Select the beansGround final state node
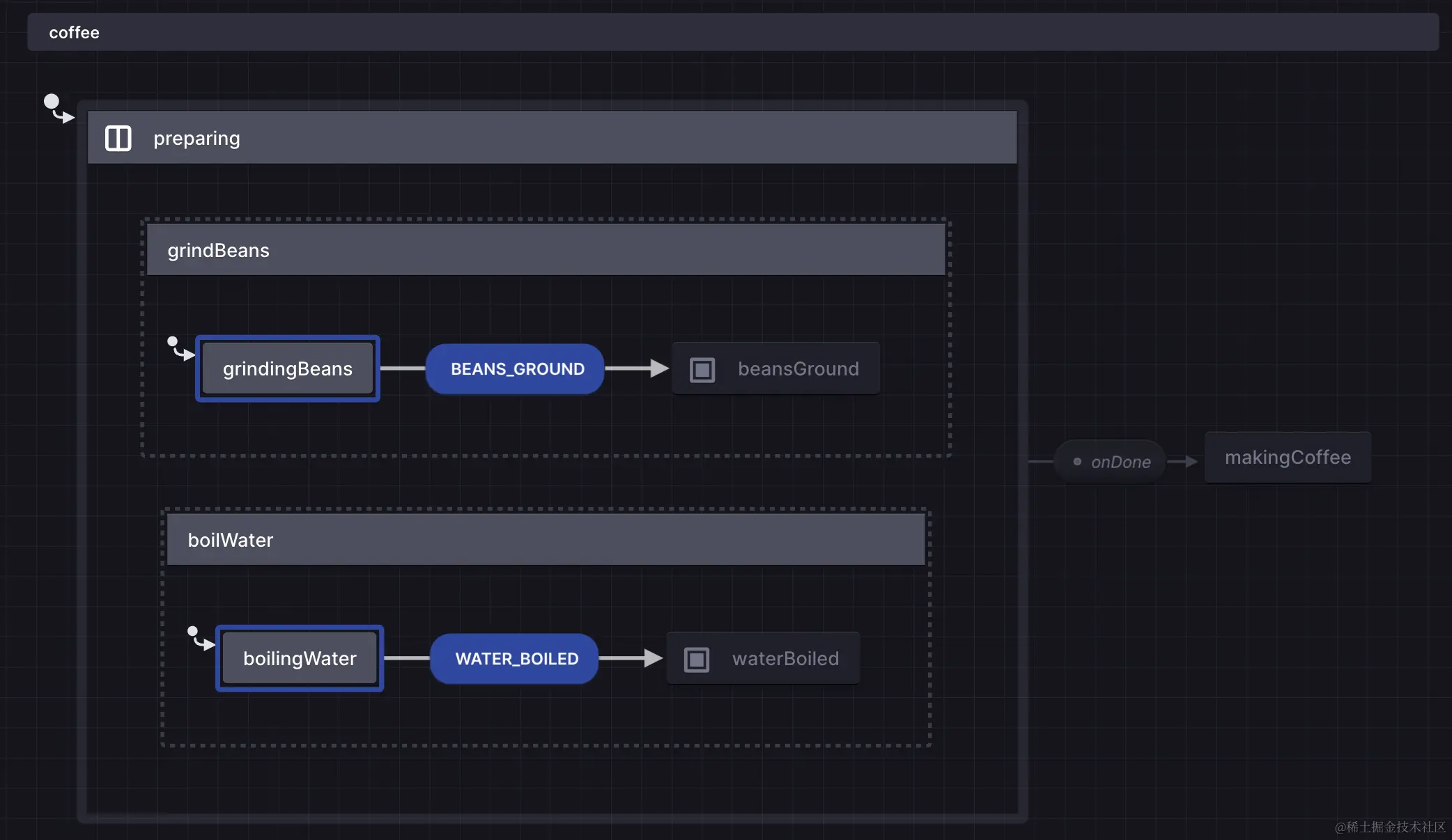The image size is (1452, 840). point(797,369)
